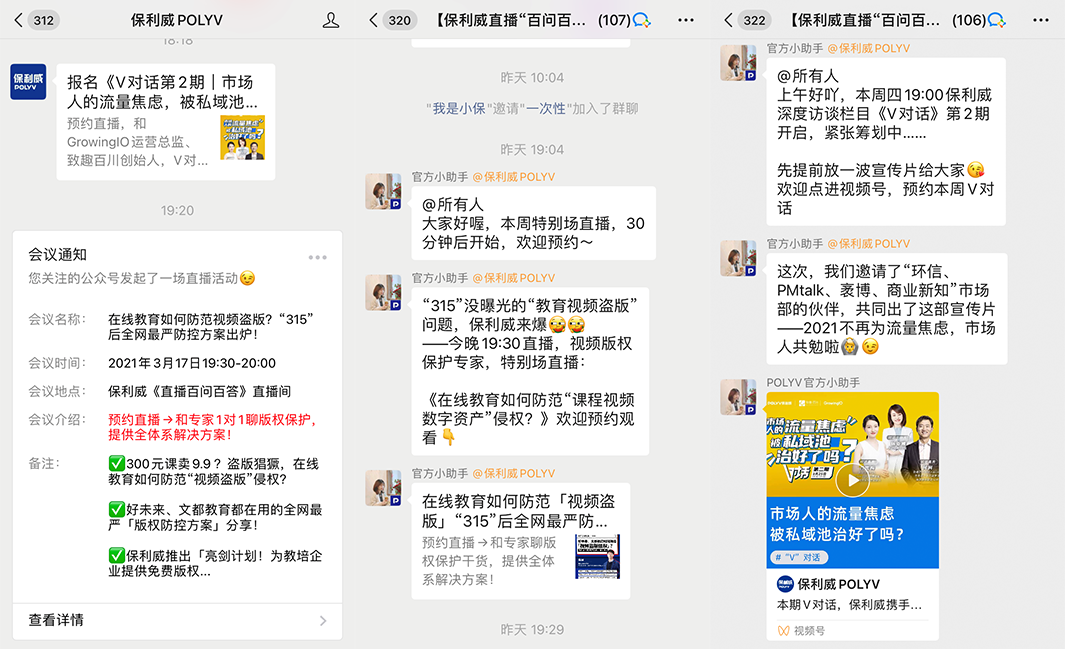Open the three-dot menu on 会议通知 card
The height and width of the screenshot is (649, 1065).
click(317, 257)
